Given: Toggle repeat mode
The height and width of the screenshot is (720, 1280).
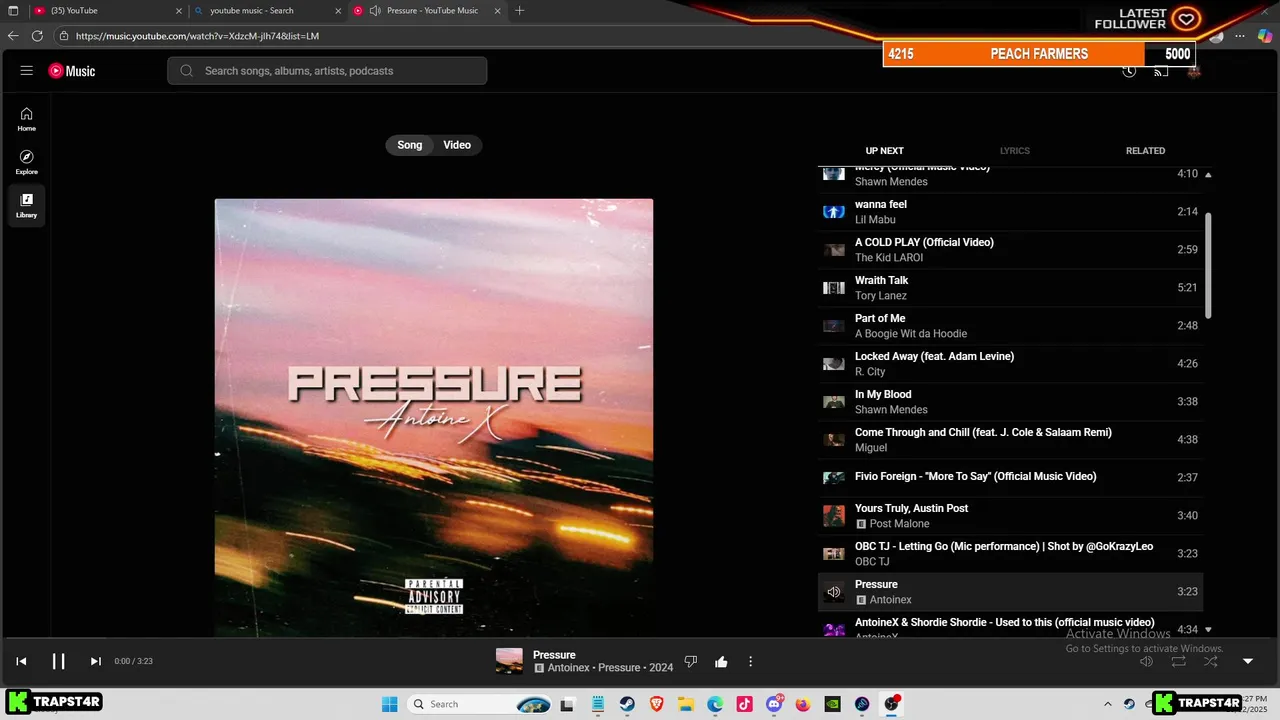Looking at the screenshot, I should 1179,661.
